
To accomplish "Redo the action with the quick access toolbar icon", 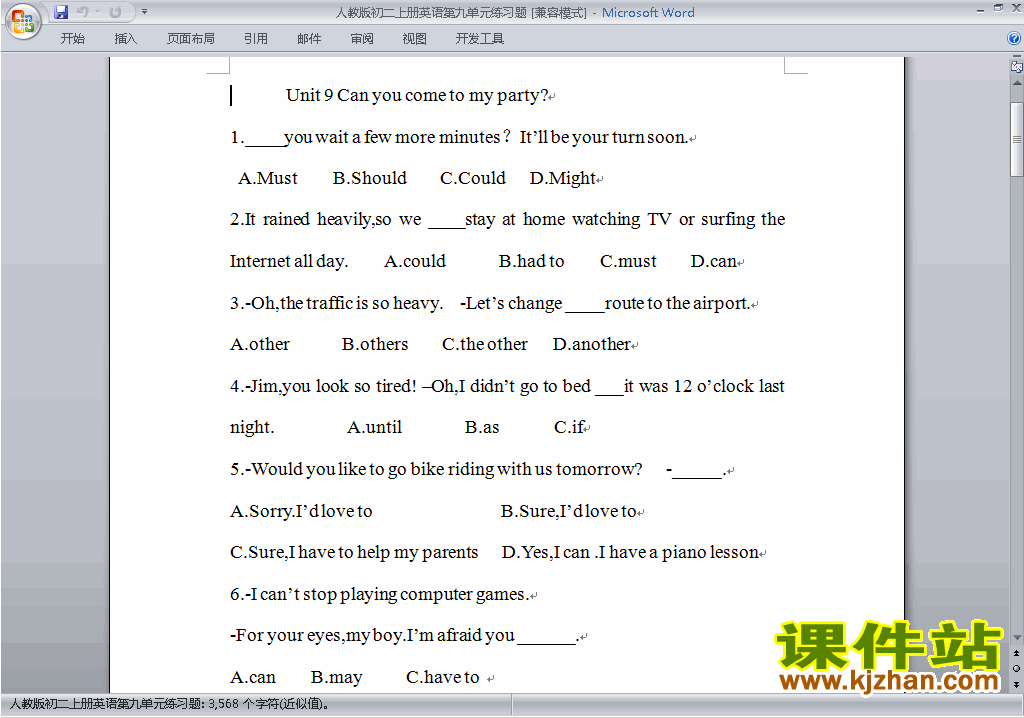I will [x=115, y=12].
